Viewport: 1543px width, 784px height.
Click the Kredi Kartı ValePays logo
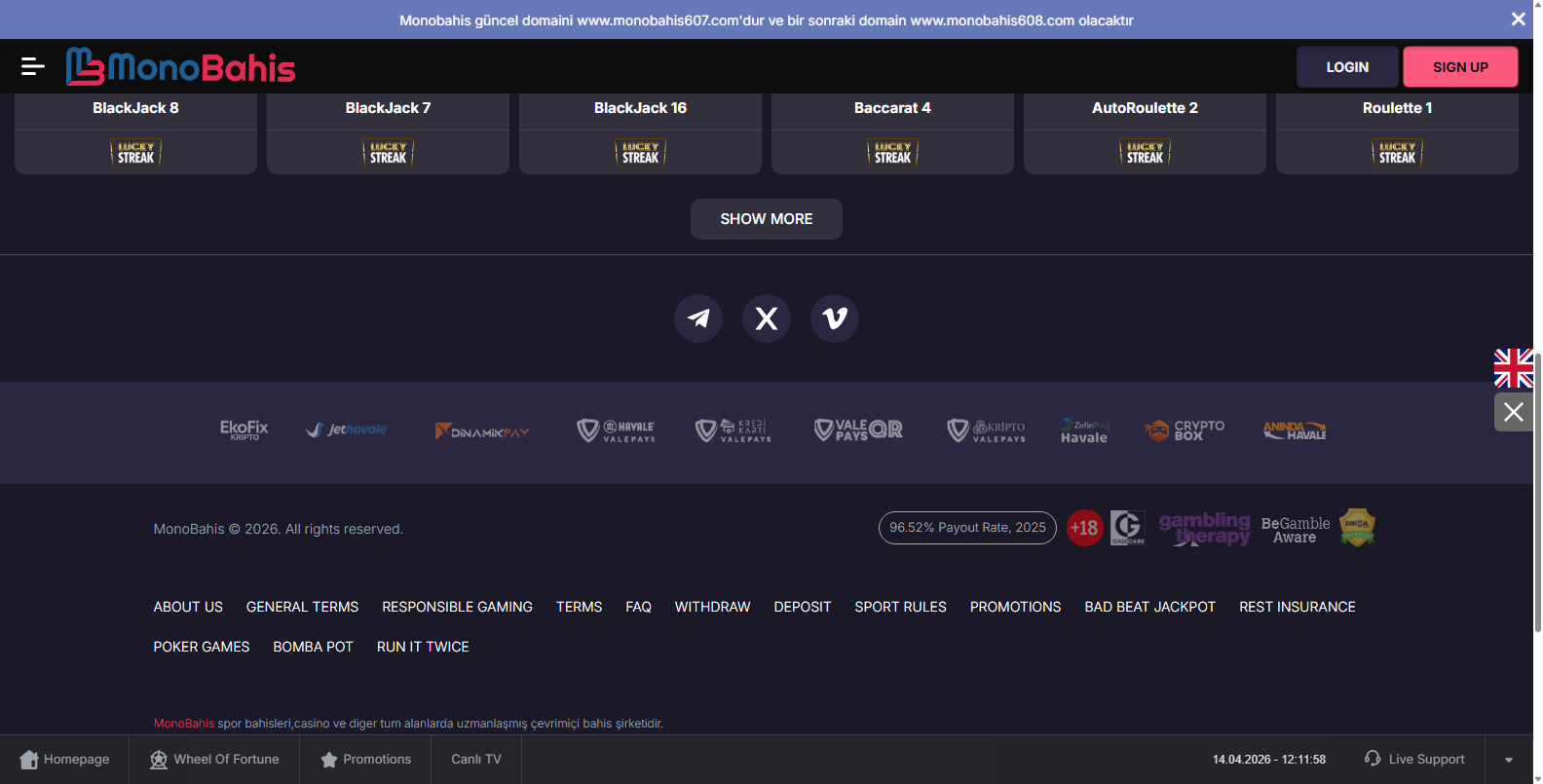(734, 430)
